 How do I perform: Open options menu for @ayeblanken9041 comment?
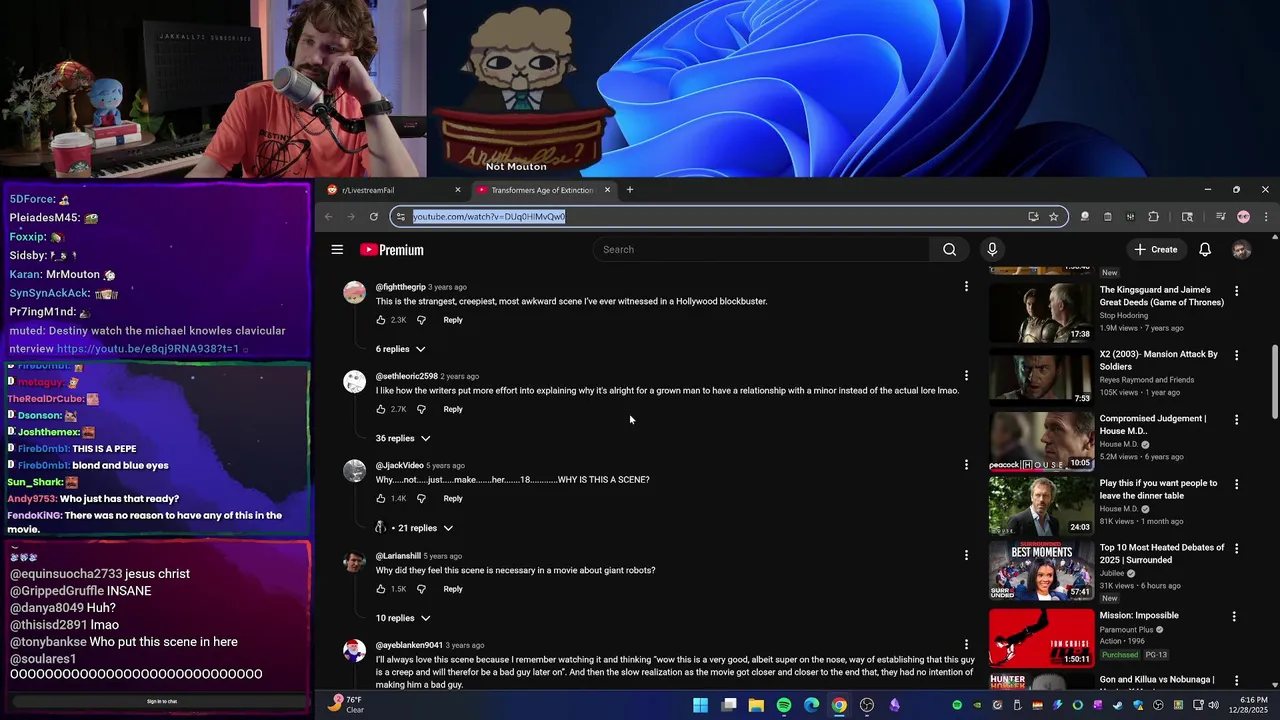coord(966,645)
